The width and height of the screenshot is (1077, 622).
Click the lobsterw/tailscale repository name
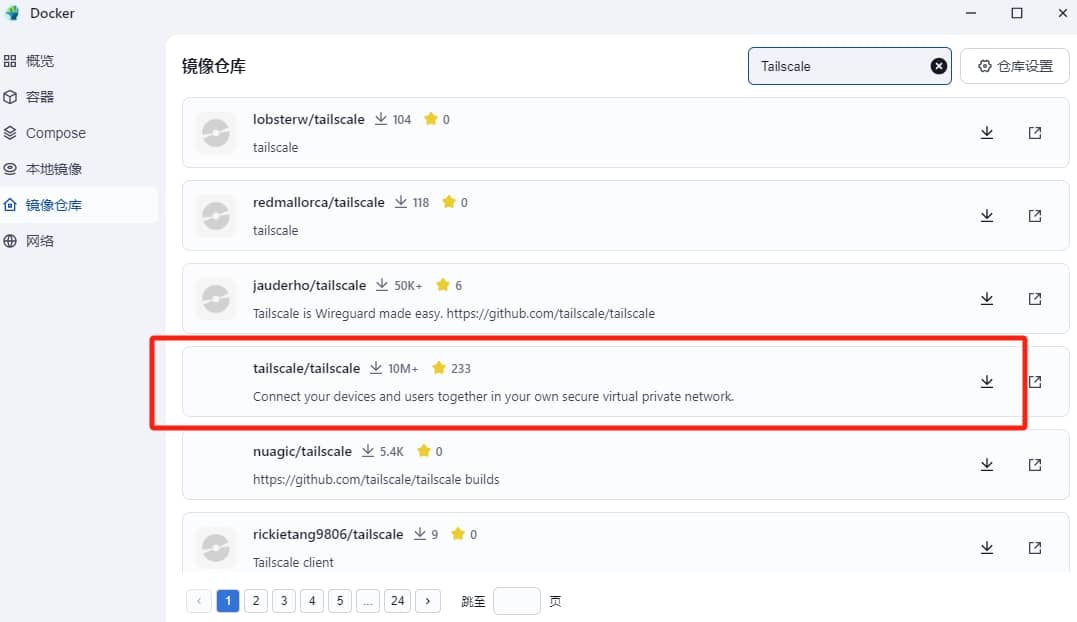tap(308, 119)
